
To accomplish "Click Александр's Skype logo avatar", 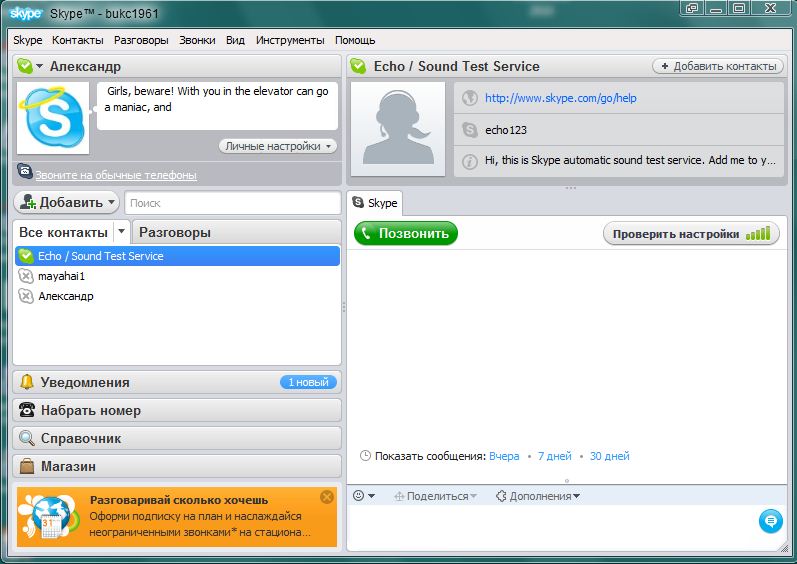I will point(53,118).
